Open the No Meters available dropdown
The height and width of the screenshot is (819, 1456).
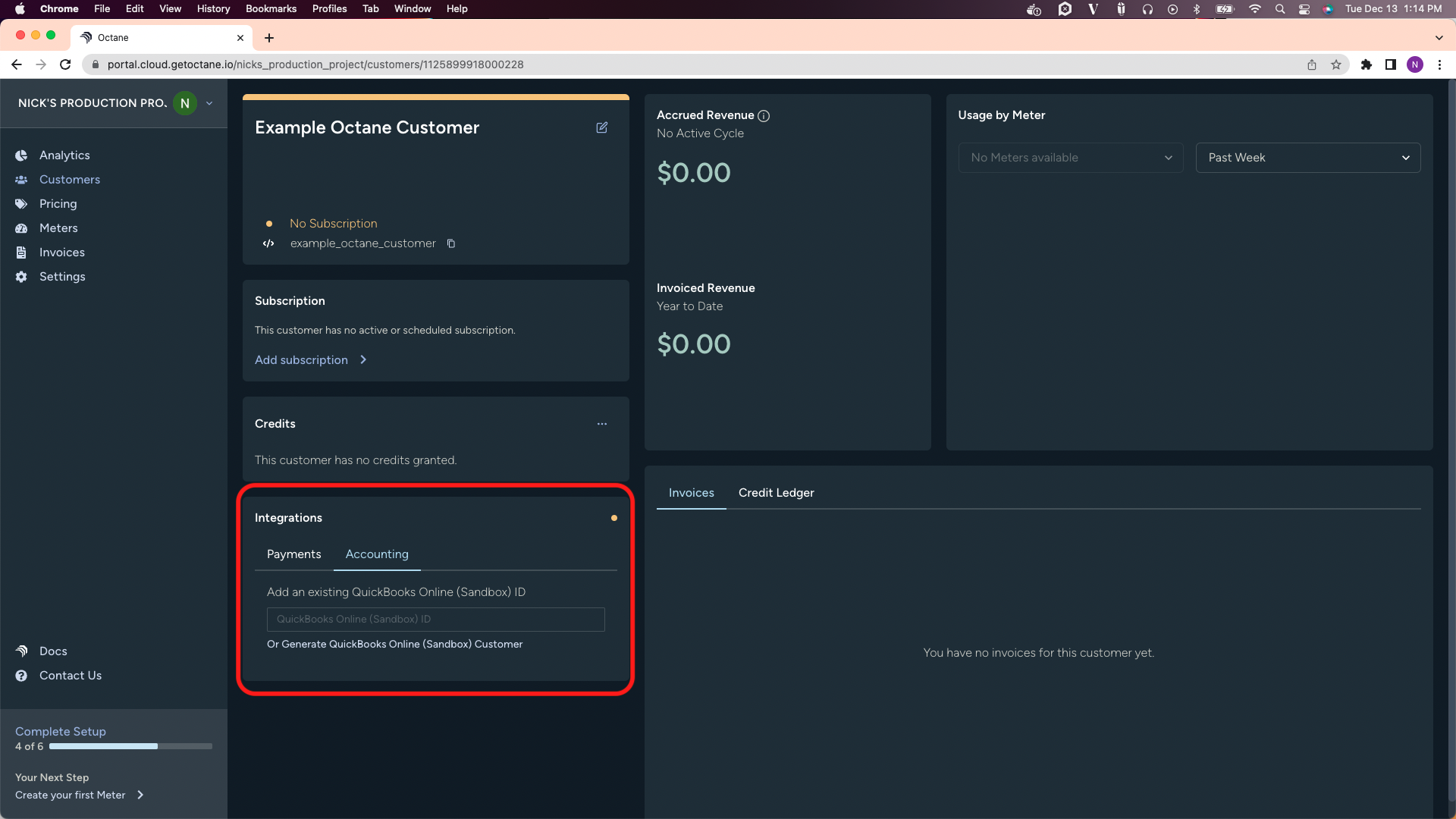1070,158
